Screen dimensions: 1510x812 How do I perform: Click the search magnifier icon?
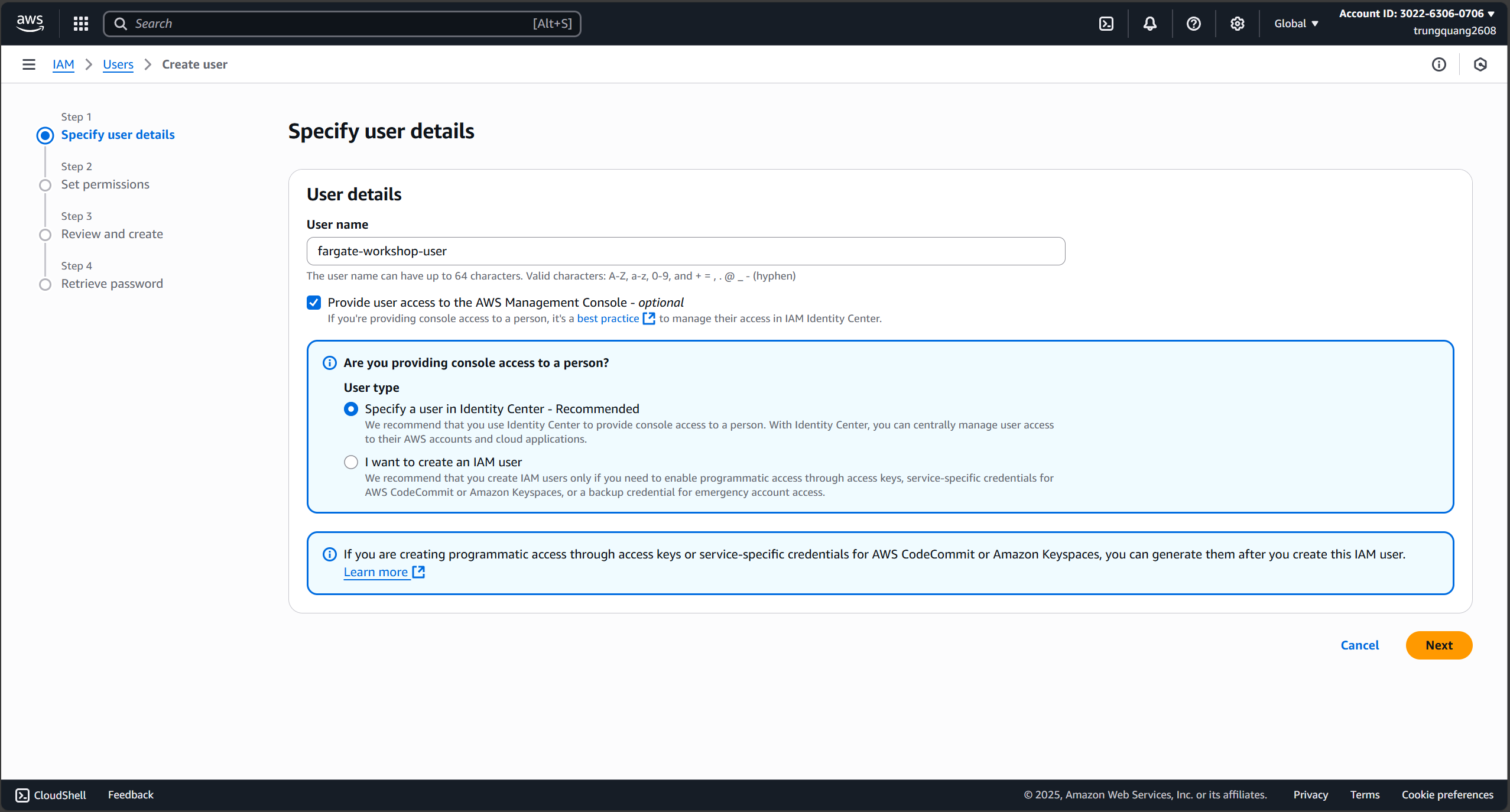pos(121,24)
